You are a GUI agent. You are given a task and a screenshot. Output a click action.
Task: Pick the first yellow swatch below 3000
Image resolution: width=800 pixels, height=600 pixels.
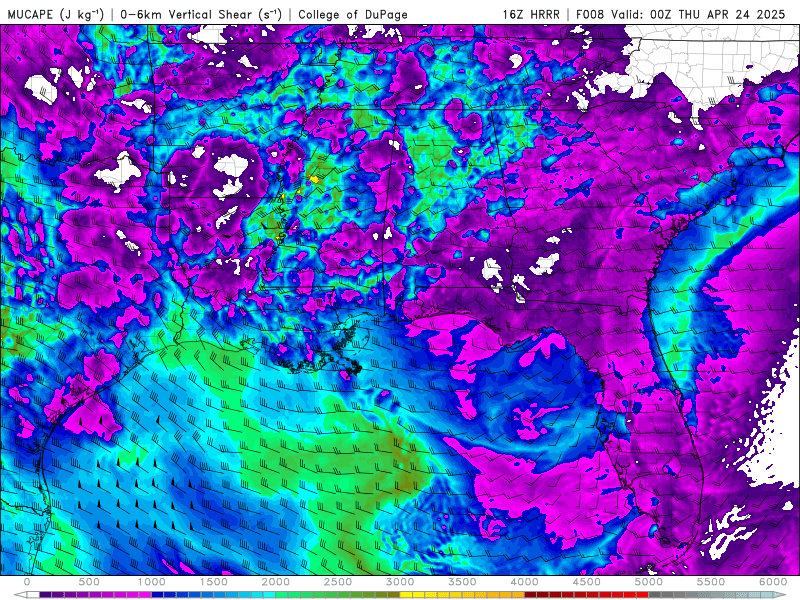tap(406, 595)
